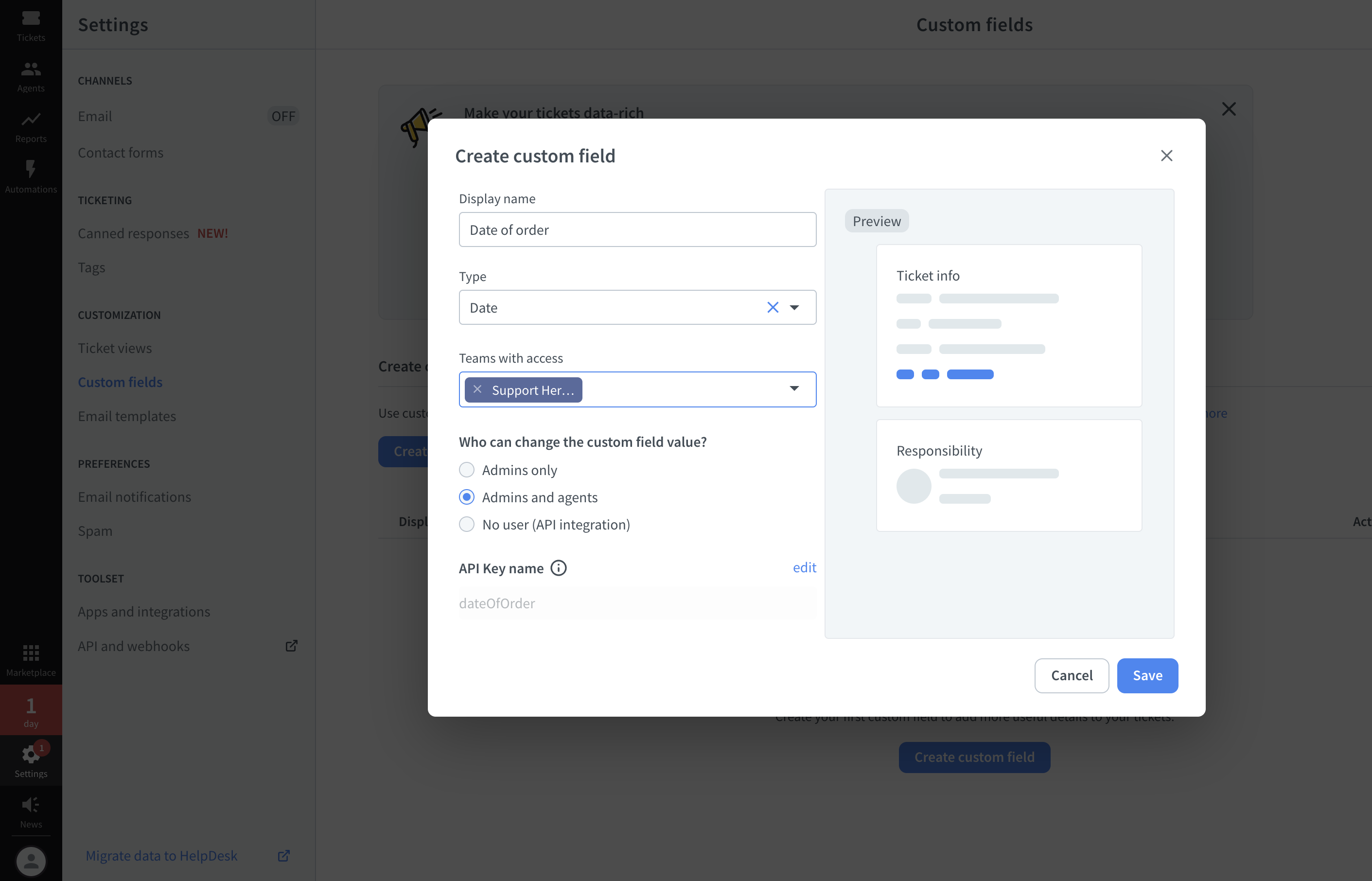This screenshot has width=1372, height=881.
Task: Select No user API integration option
Action: coord(465,524)
